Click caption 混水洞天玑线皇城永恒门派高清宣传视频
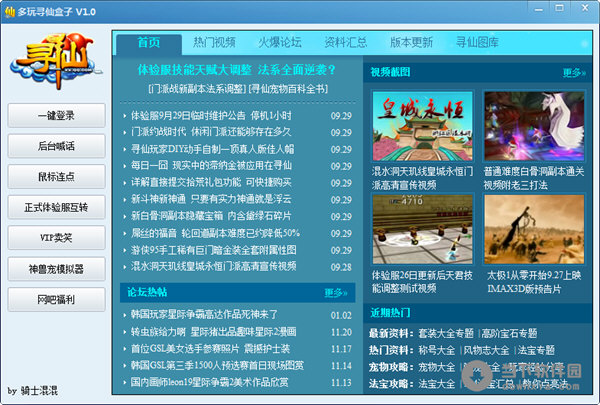 [x=422, y=178]
